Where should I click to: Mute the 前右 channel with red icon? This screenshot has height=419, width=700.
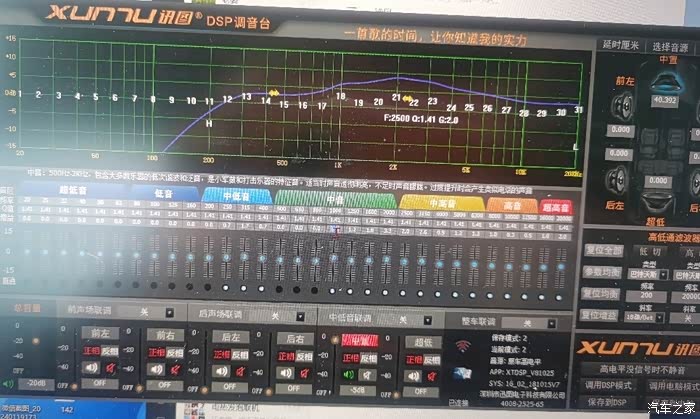point(176,370)
